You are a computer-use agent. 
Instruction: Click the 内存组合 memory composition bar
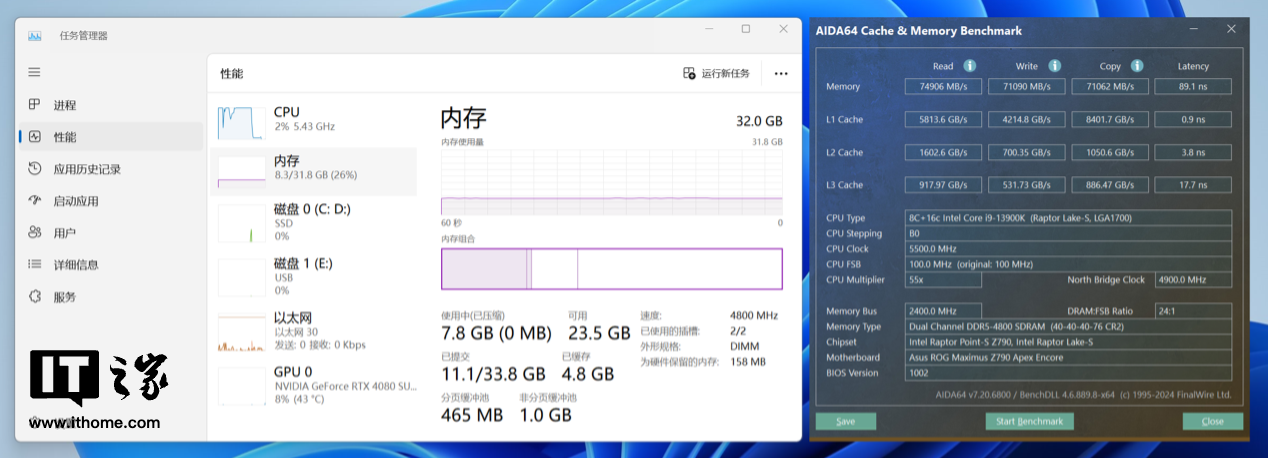(611, 269)
